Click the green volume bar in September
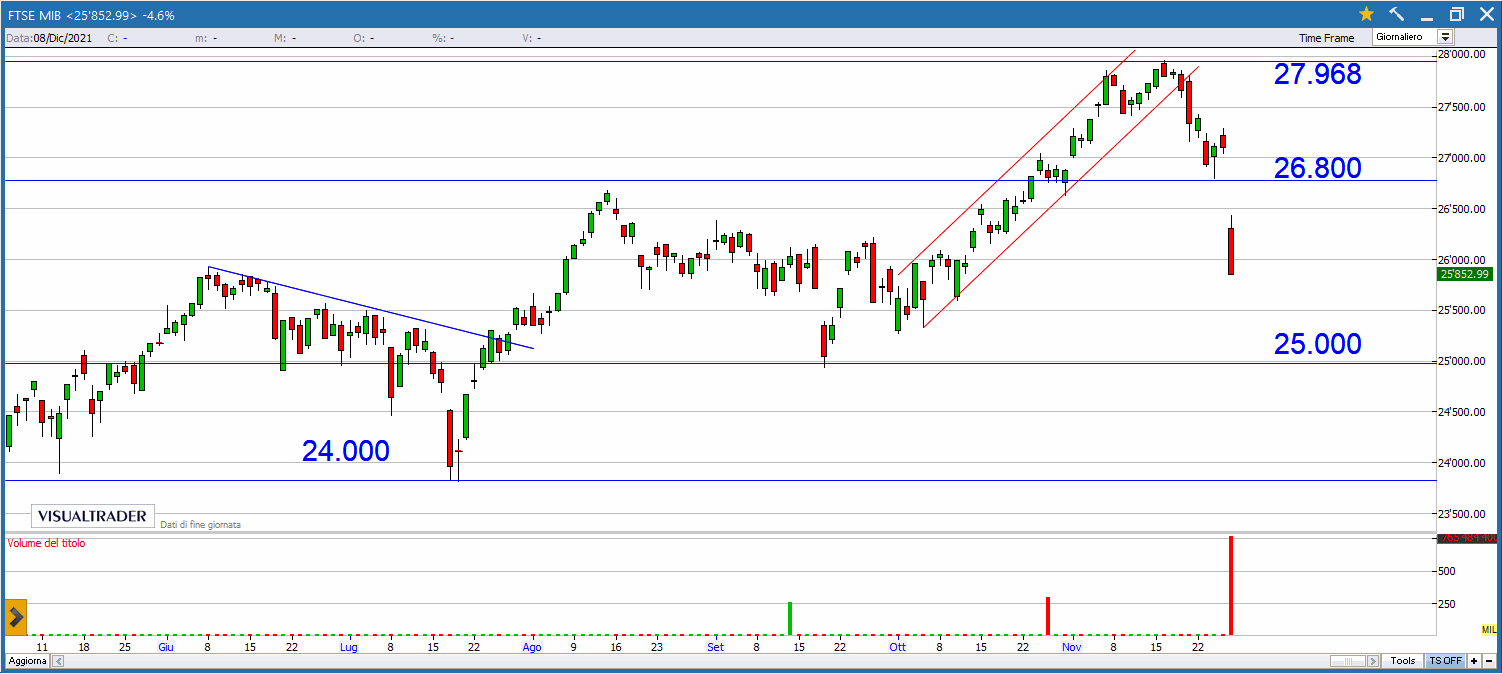Viewport: 1502px width, 674px height. pyautogui.click(x=789, y=618)
